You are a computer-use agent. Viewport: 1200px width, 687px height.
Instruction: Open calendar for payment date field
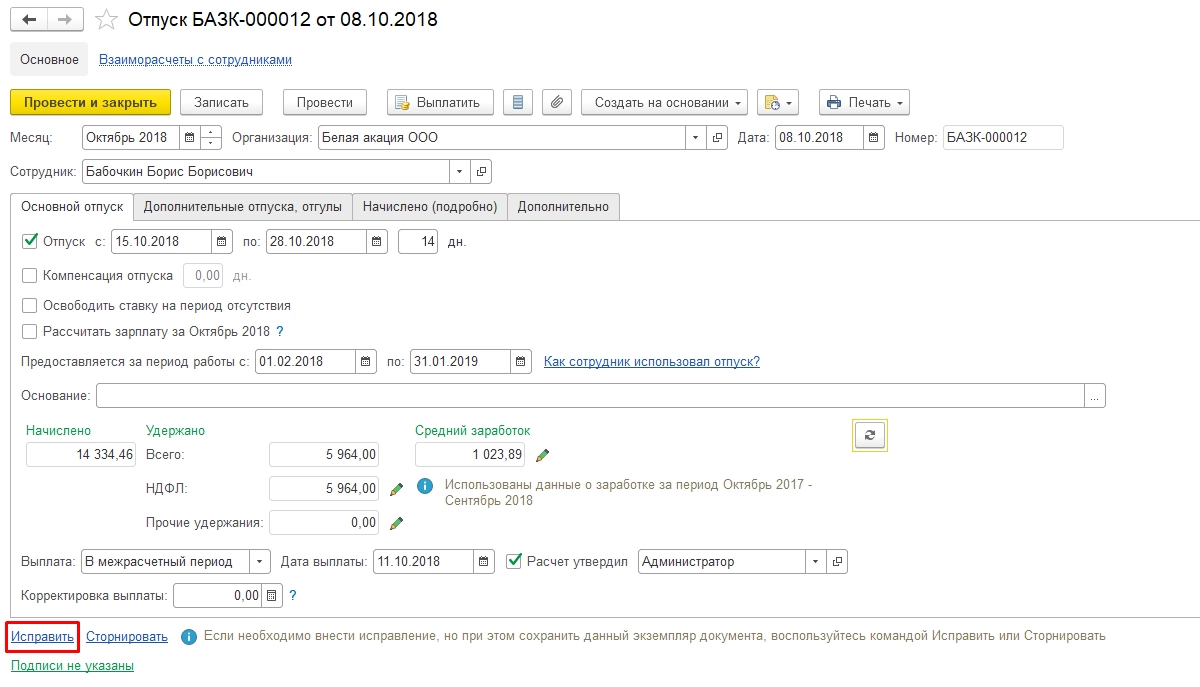(x=484, y=562)
